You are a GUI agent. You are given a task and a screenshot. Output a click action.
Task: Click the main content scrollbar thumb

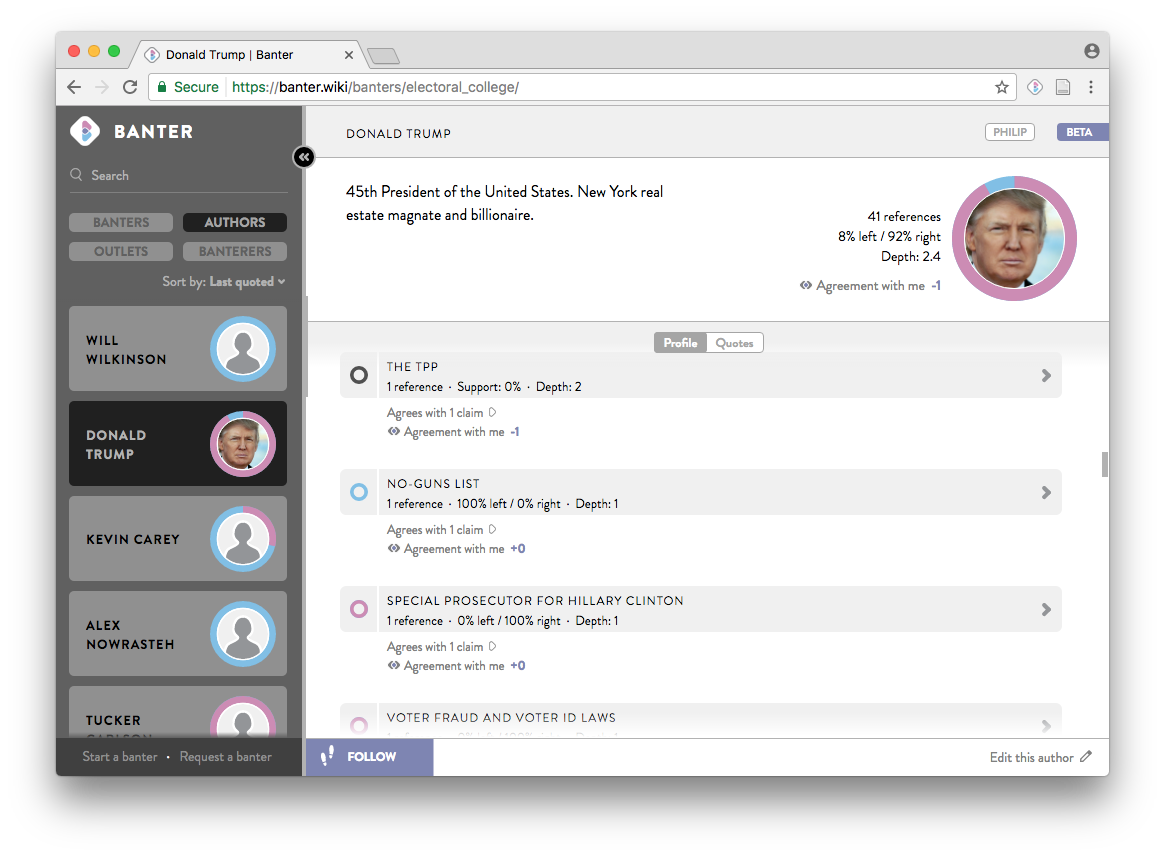click(x=1105, y=464)
